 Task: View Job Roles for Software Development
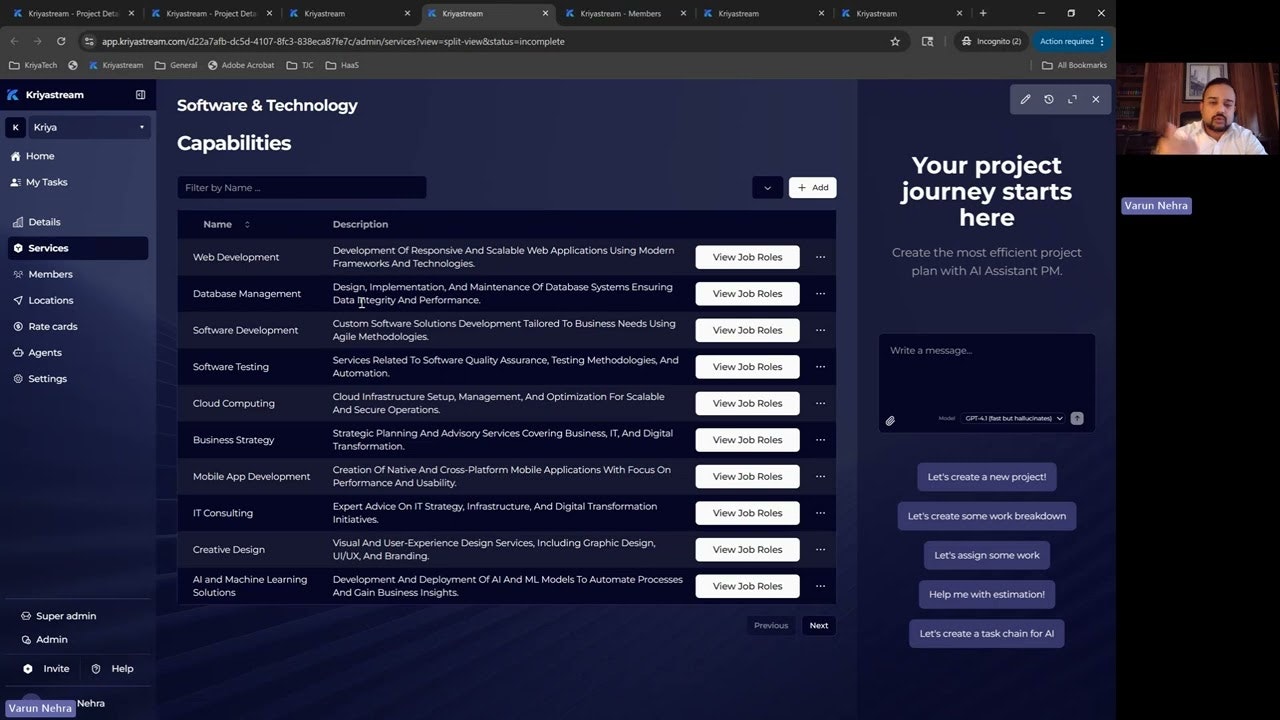pyautogui.click(x=747, y=330)
